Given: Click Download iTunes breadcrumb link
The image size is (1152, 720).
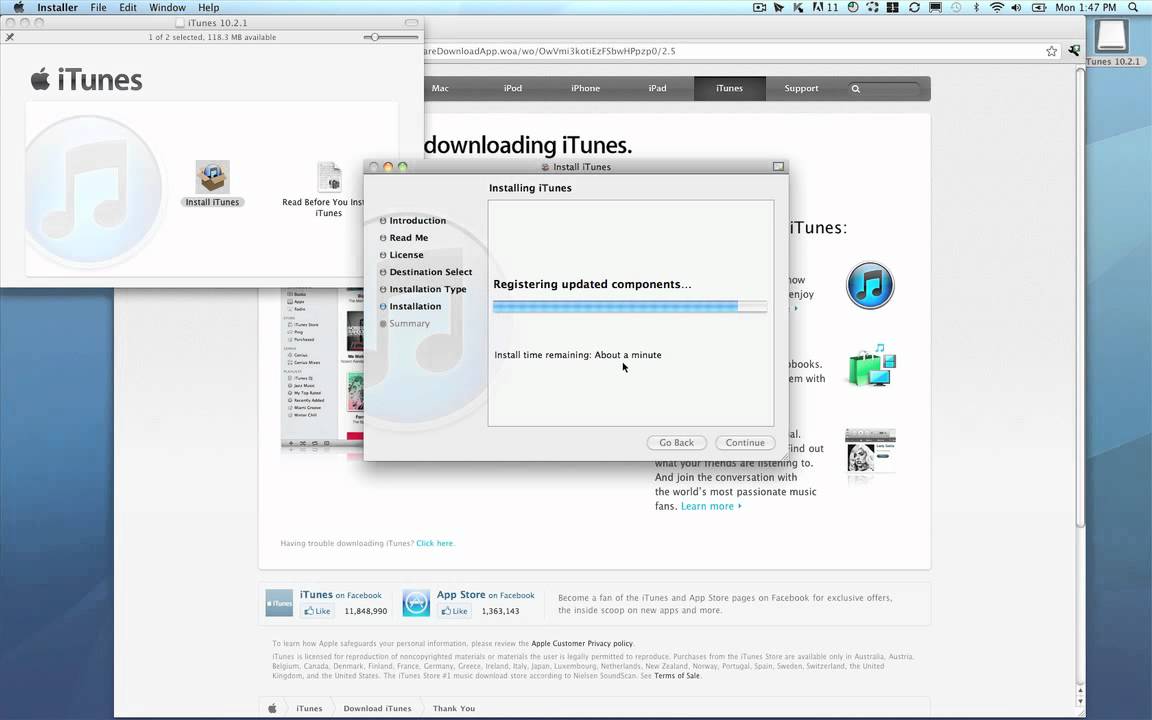Looking at the screenshot, I should coord(378,709).
